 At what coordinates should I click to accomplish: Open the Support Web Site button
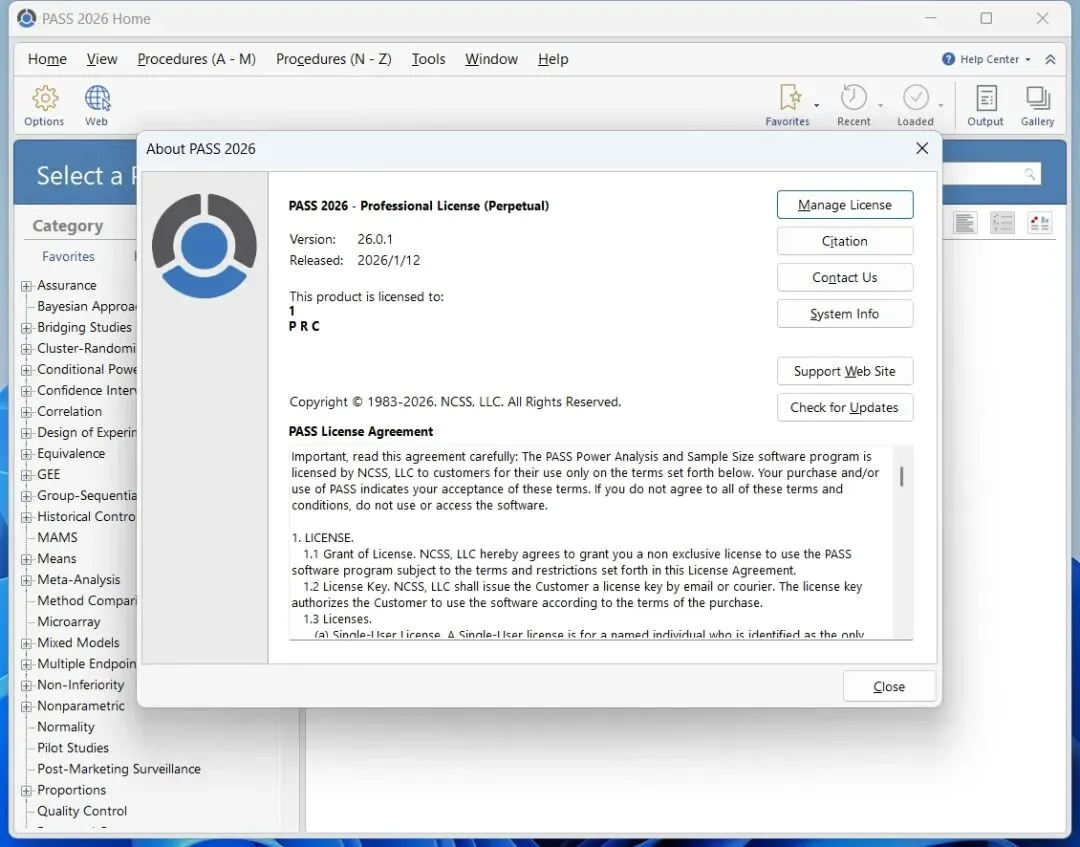pyautogui.click(x=844, y=371)
